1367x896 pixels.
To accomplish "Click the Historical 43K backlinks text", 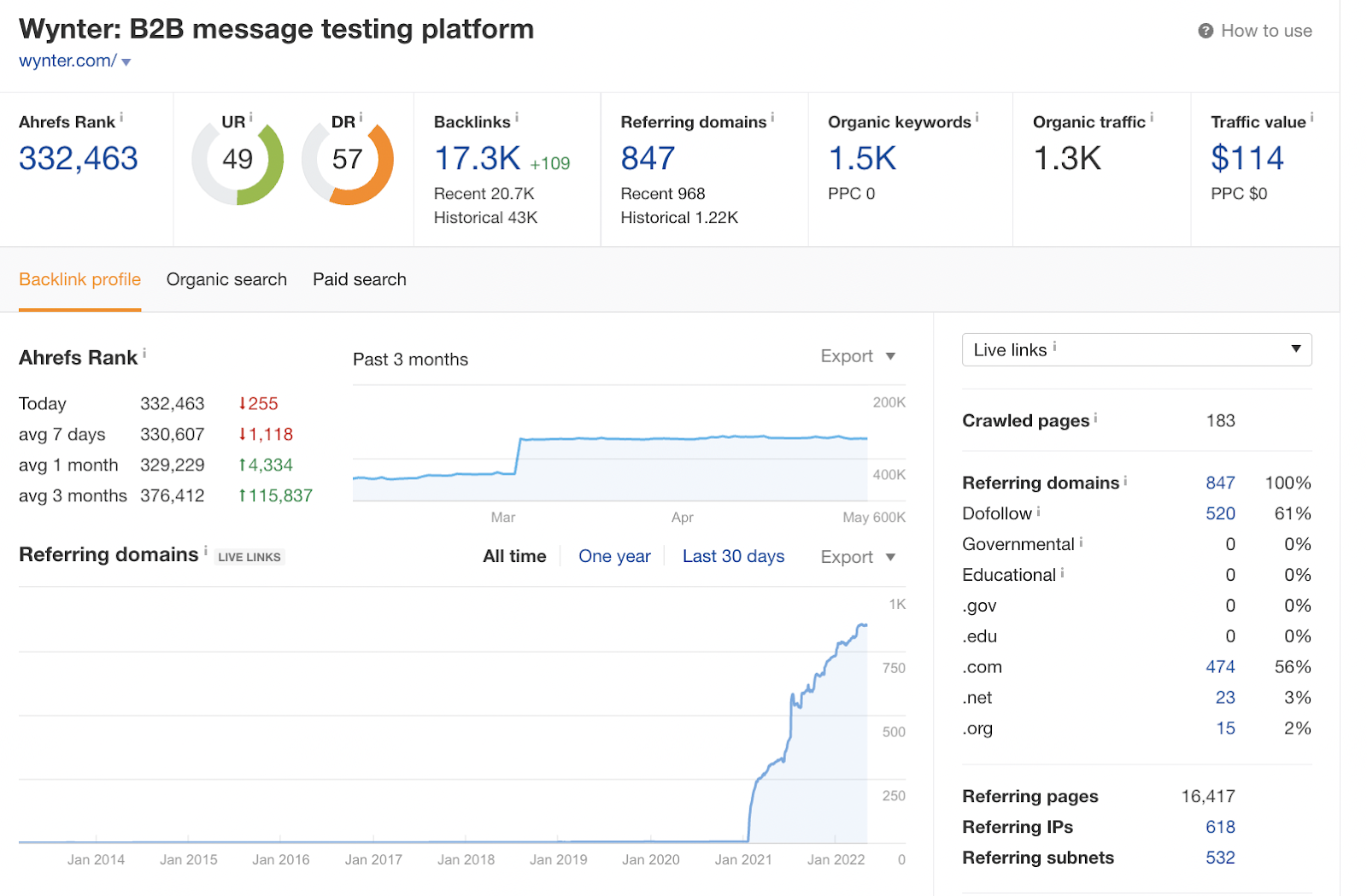I will click(x=485, y=218).
